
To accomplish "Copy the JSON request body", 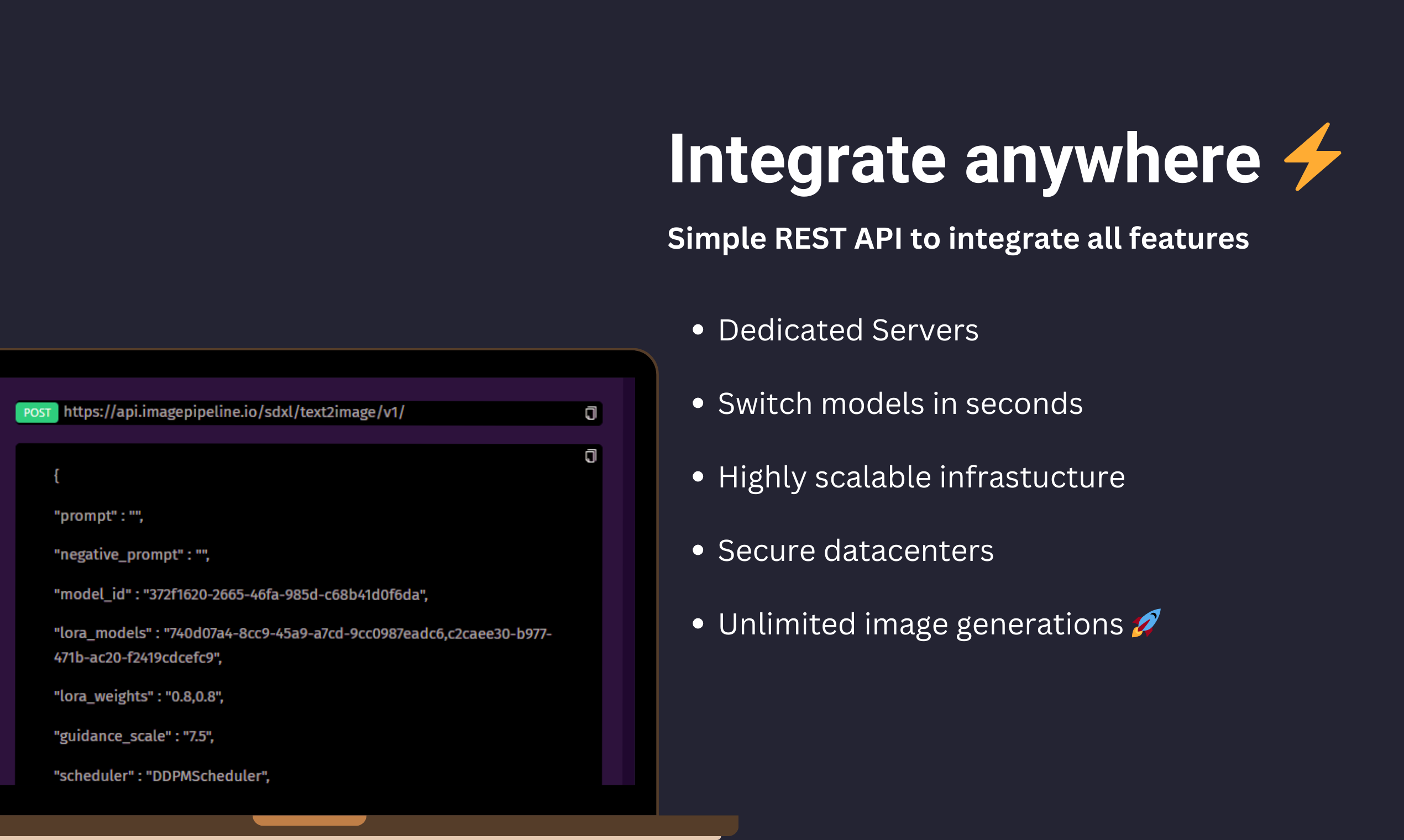I will pyautogui.click(x=590, y=456).
